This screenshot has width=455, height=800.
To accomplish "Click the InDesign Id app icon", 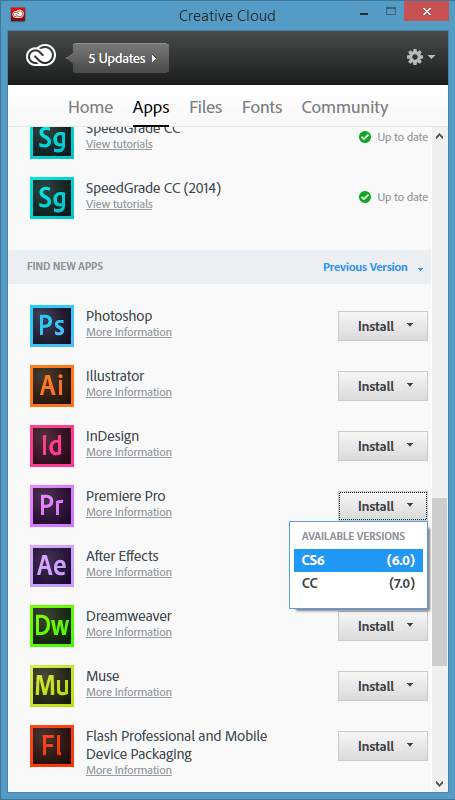I will point(52,446).
